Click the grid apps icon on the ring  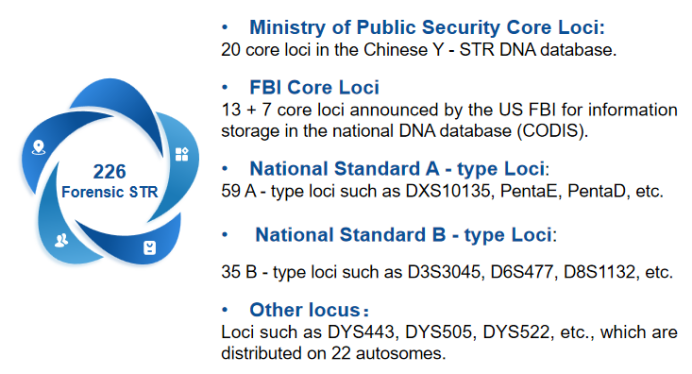(182, 154)
